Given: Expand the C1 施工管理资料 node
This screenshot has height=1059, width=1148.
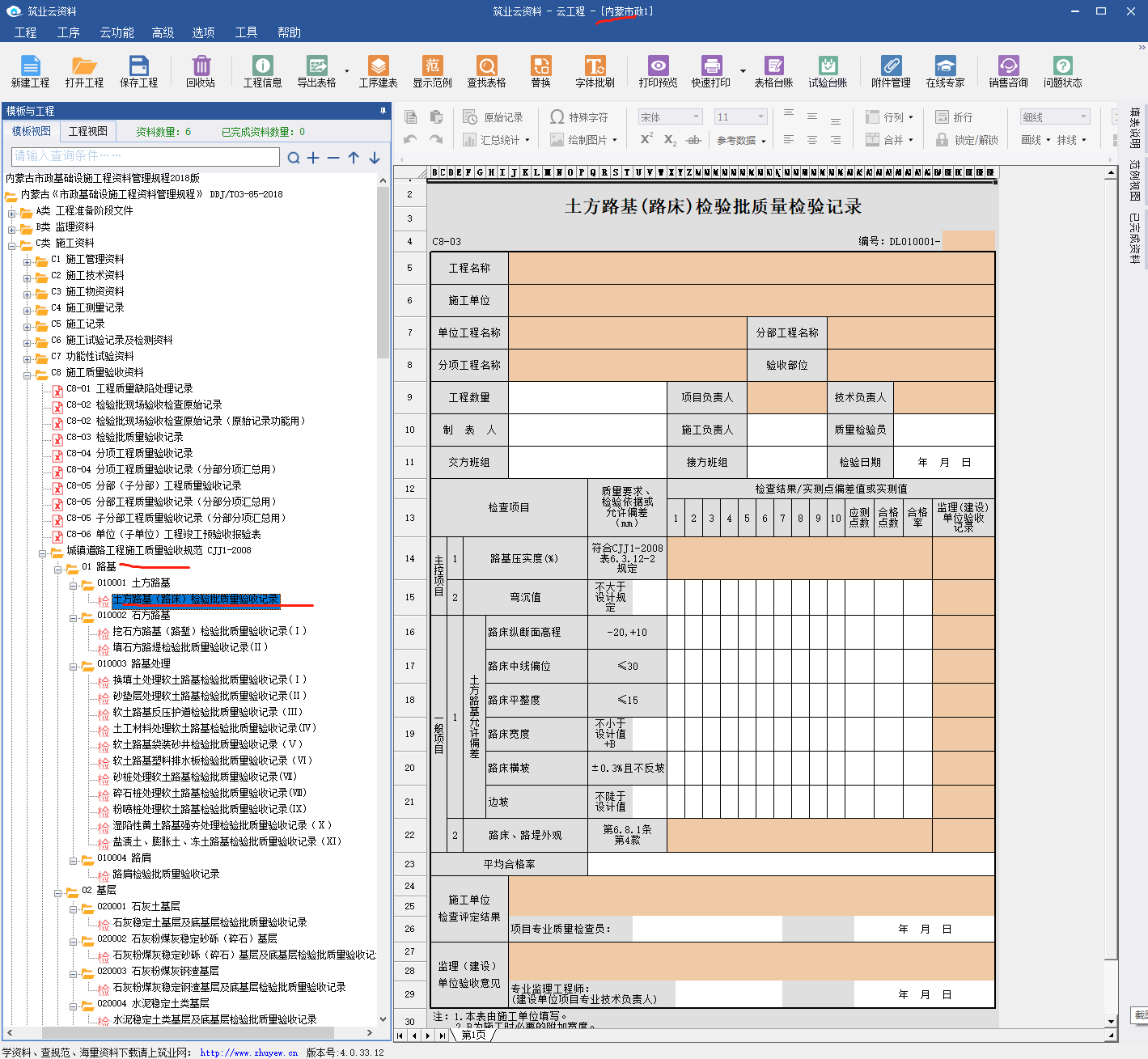Looking at the screenshot, I should (x=28, y=261).
